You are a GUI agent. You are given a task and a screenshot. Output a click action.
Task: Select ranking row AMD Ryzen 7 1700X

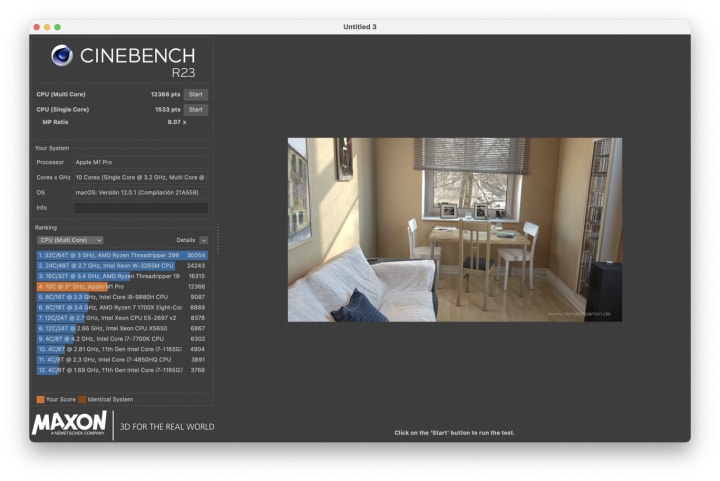tap(122, 308)
